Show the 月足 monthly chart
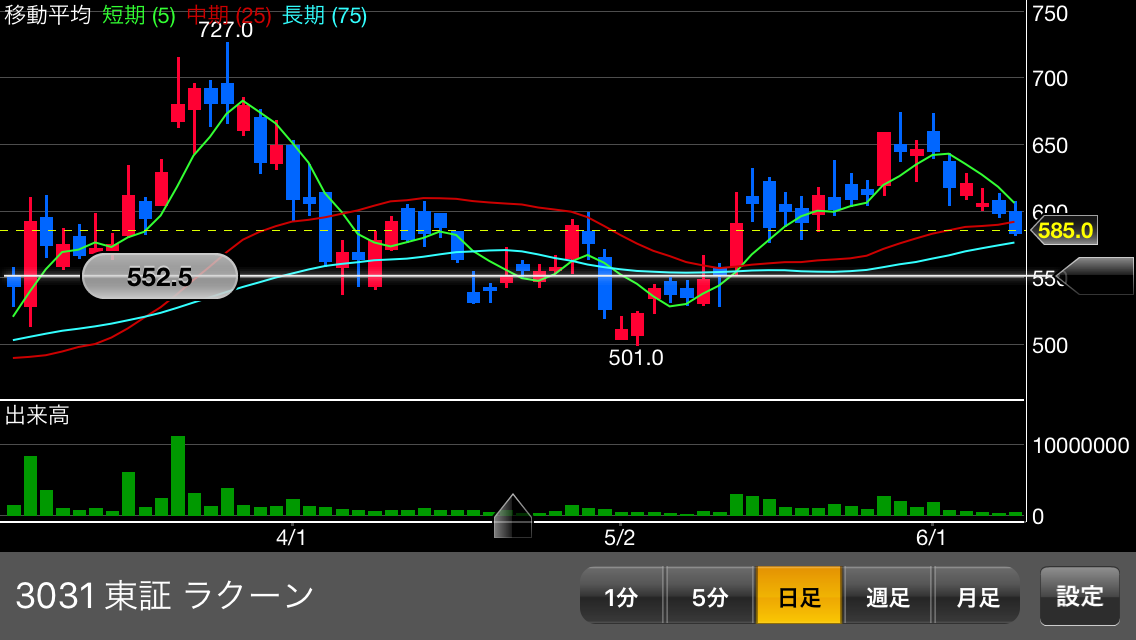The width and height of the screenshot is (1136, 640). [x=977, y=597]
